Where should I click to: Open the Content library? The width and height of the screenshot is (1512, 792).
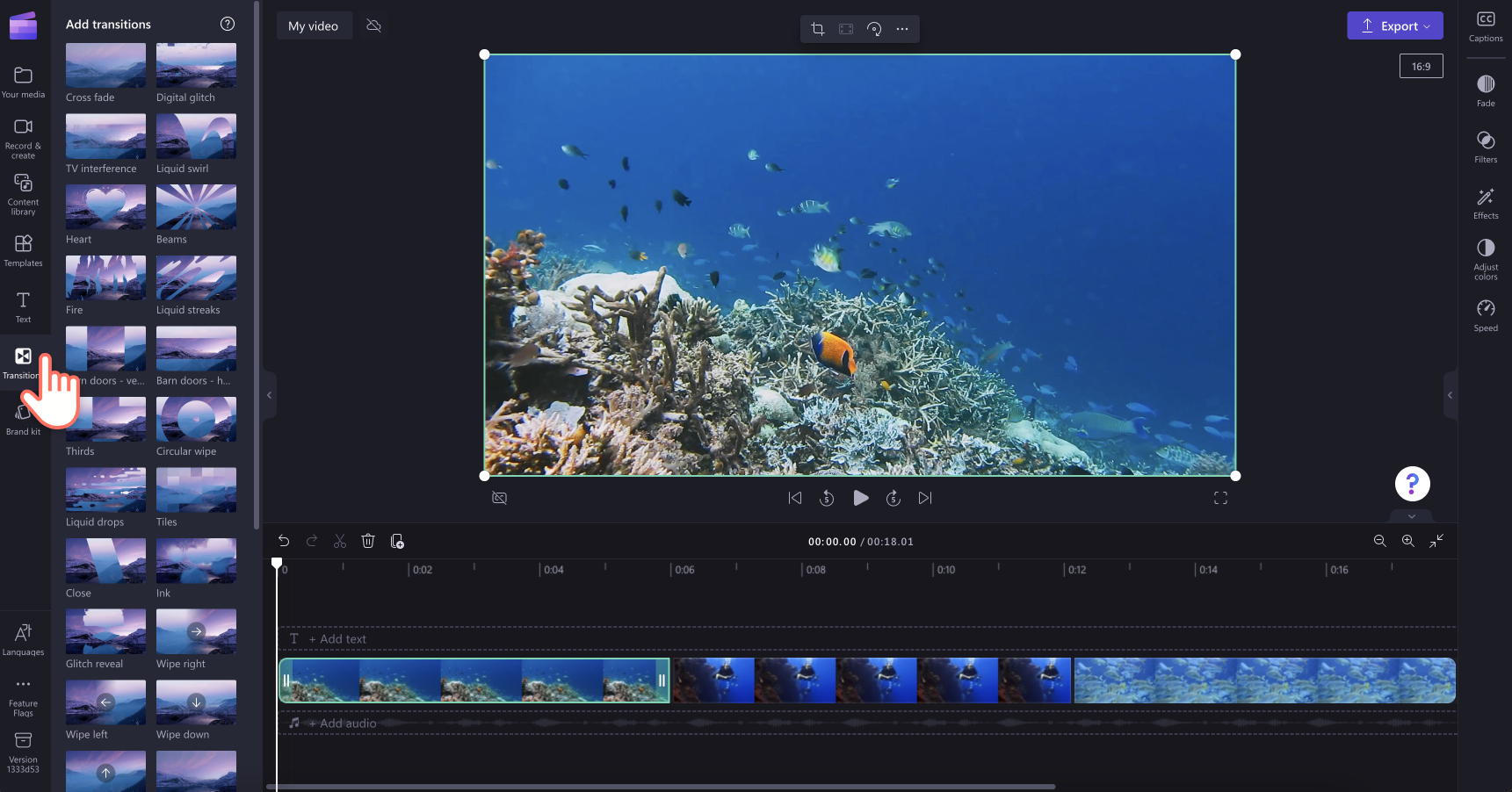[23, 194]
